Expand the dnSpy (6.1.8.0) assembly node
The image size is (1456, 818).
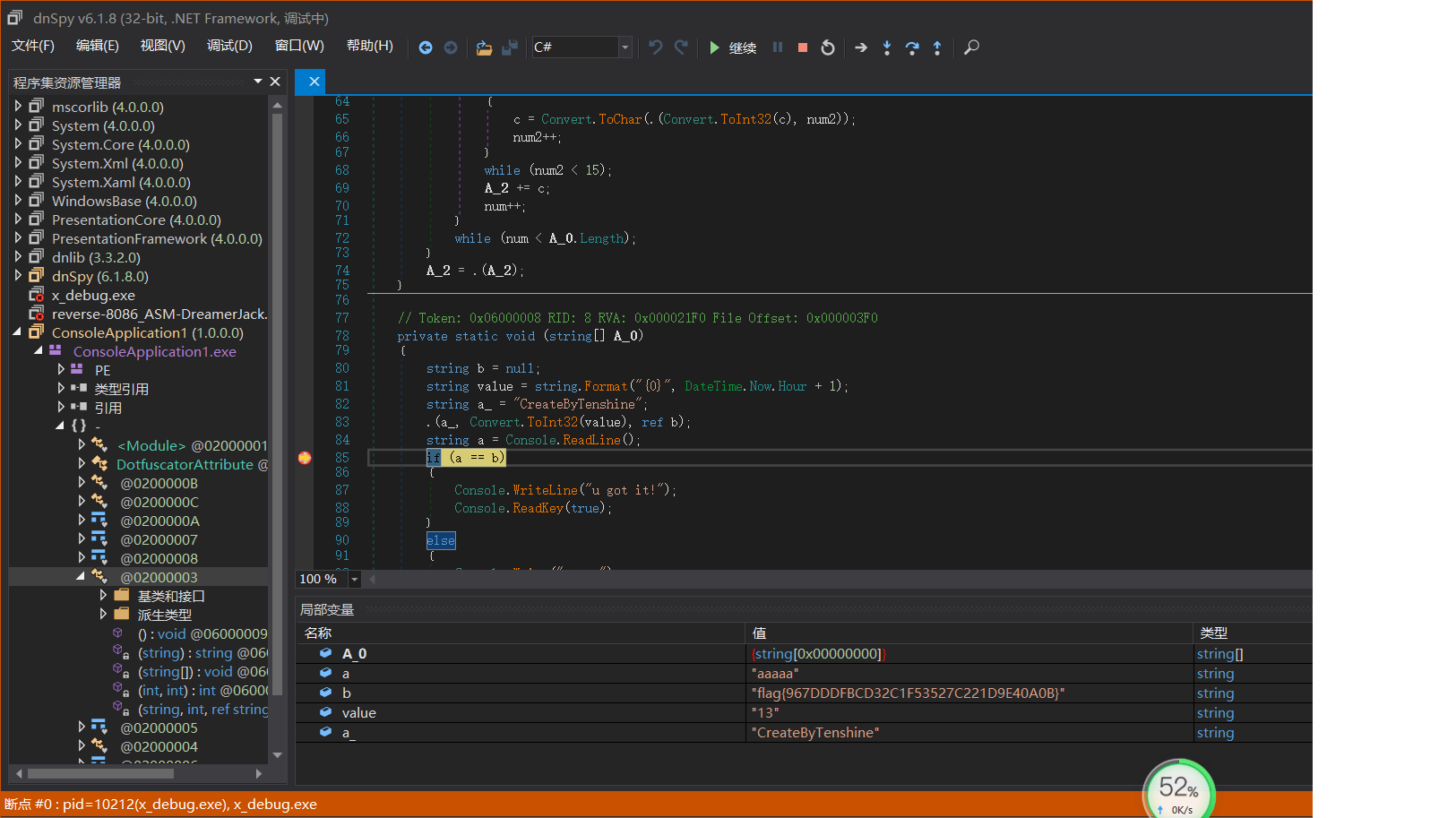coord(18,276)
